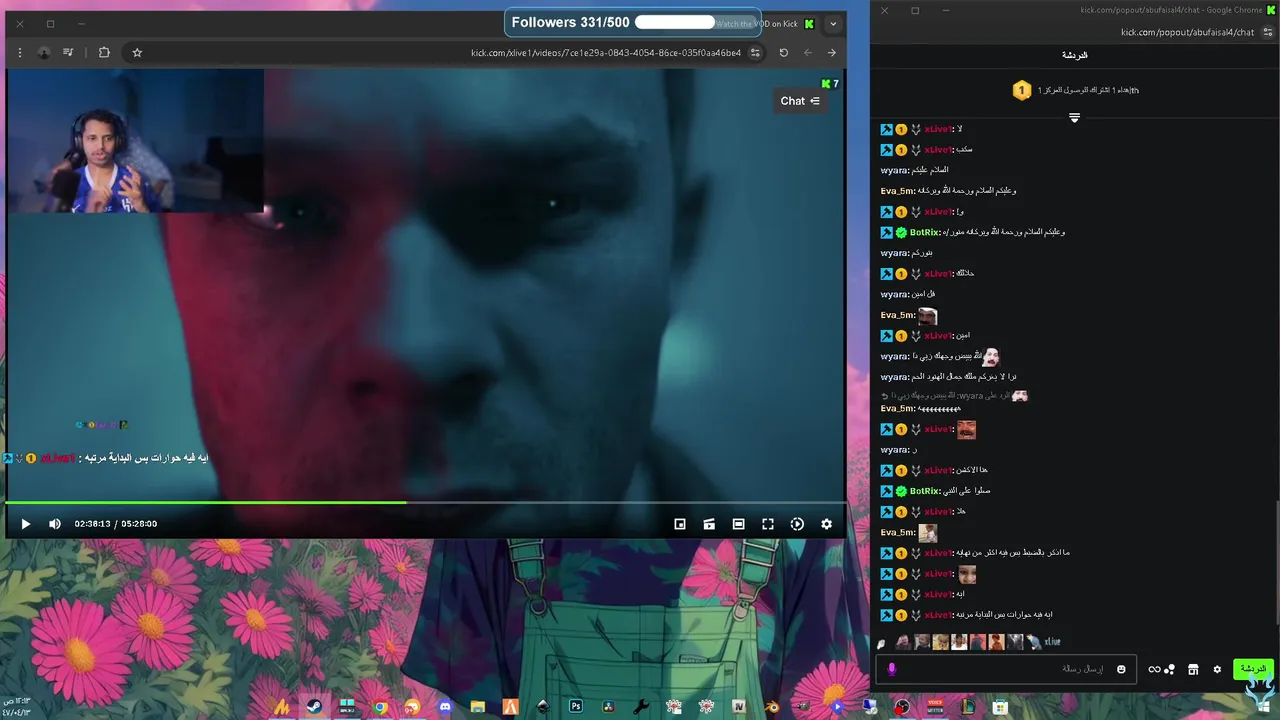Click xlive emote label in emote row
This screenshot has width=1280, height=720.
[x=1052, y=642]
